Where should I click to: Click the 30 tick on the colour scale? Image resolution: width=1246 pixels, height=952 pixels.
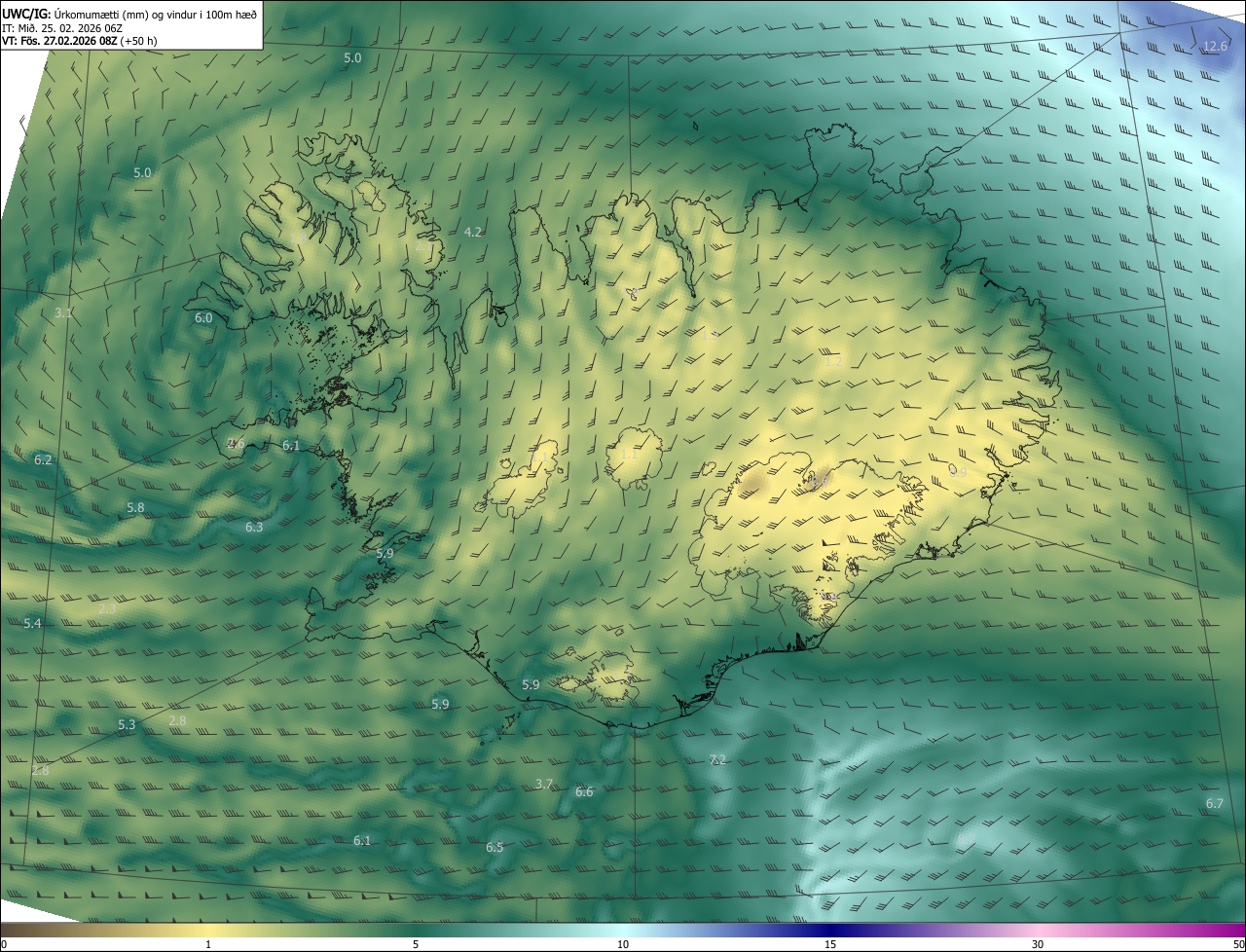click(1038, 944)
